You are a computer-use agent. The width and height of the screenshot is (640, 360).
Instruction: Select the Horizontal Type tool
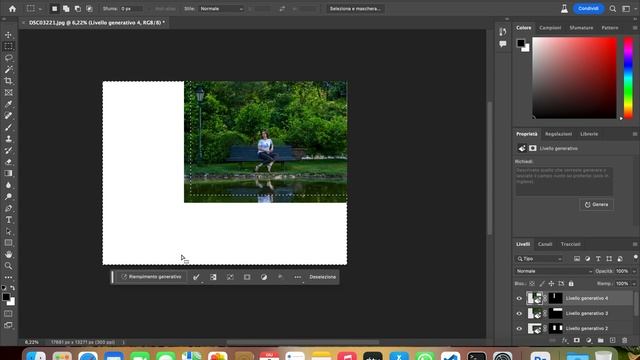pos(8,220)
